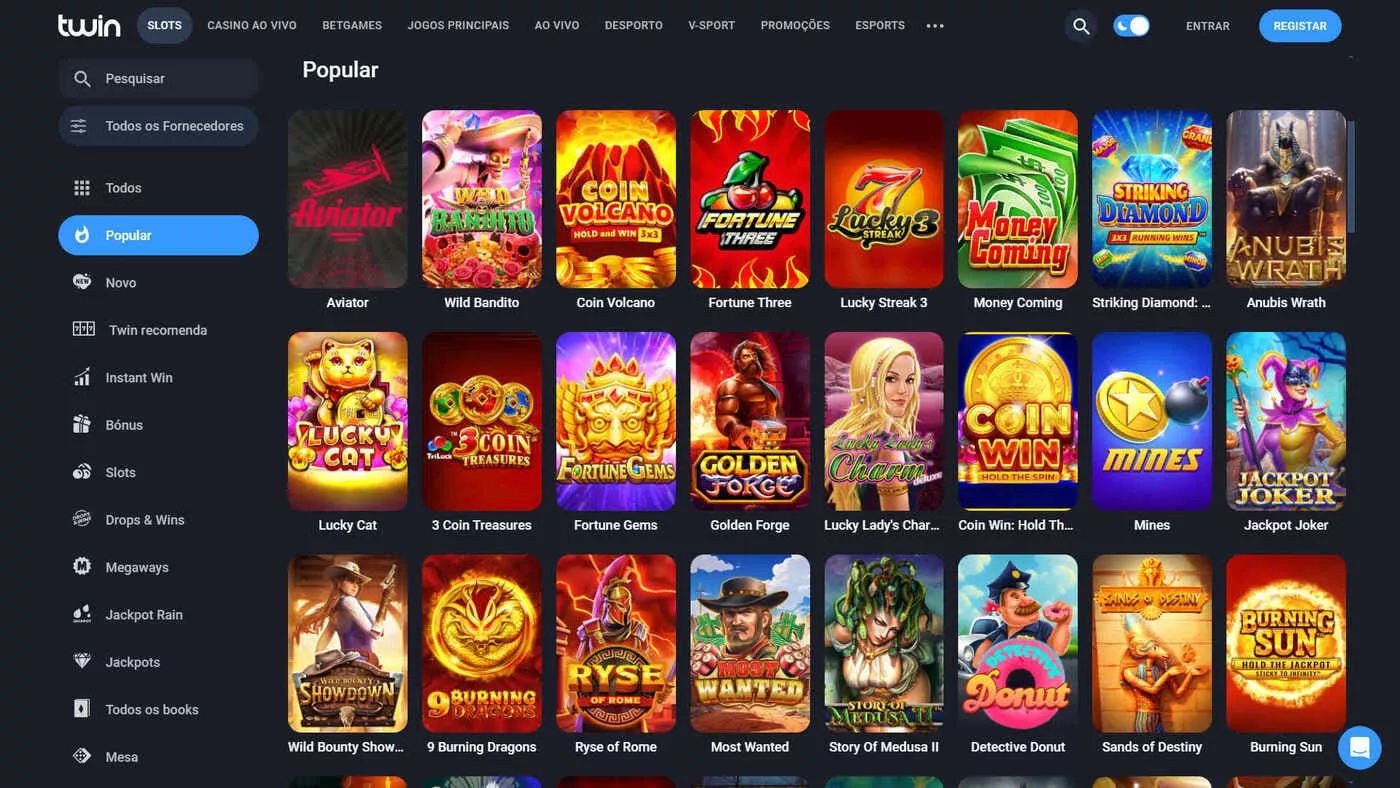The image size is (1400, 788).
Task: Expand the three-dot more menu
Action: pyautogui.click(x=935, y=26)
